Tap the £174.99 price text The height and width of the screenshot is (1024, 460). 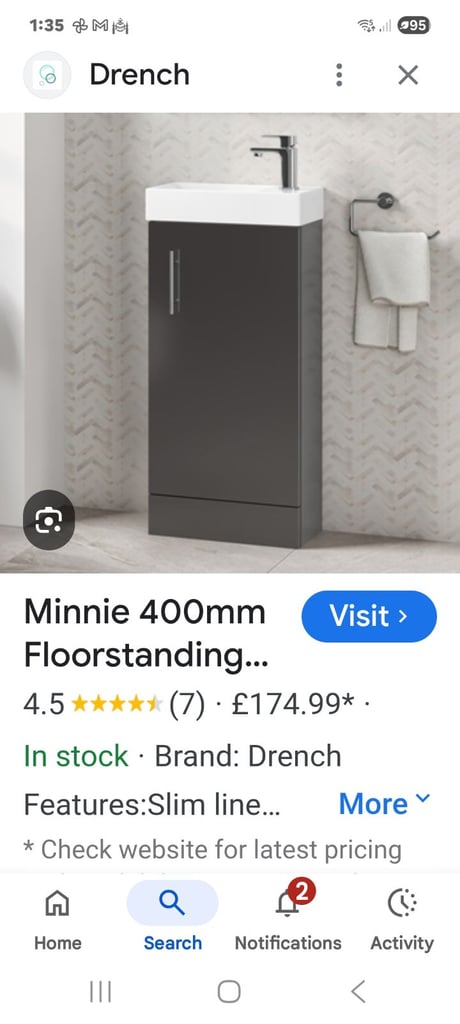293,704
